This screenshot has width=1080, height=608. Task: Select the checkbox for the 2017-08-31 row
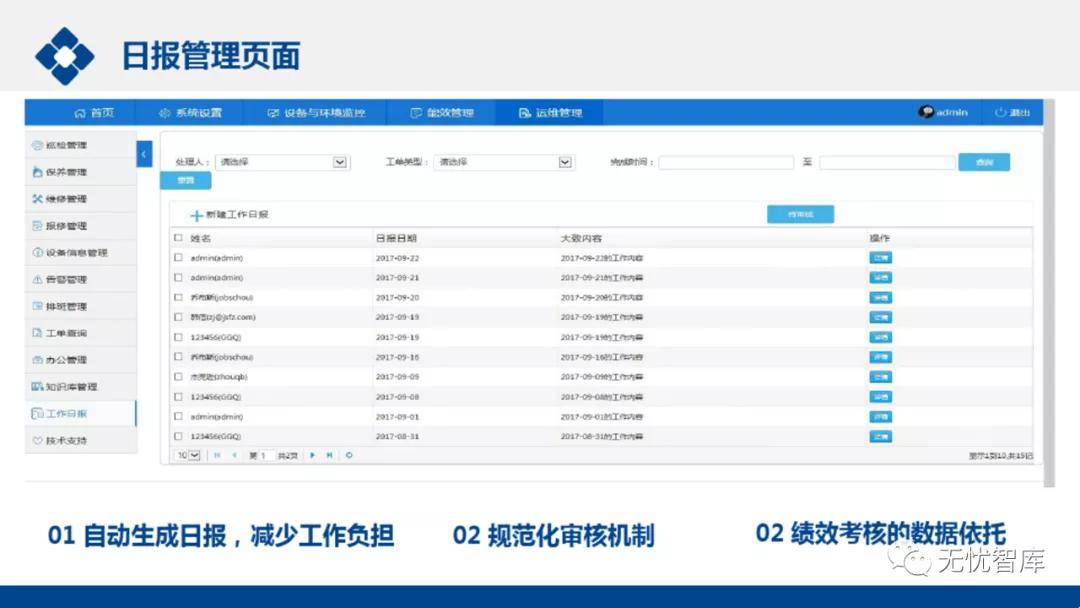(179, 437)
